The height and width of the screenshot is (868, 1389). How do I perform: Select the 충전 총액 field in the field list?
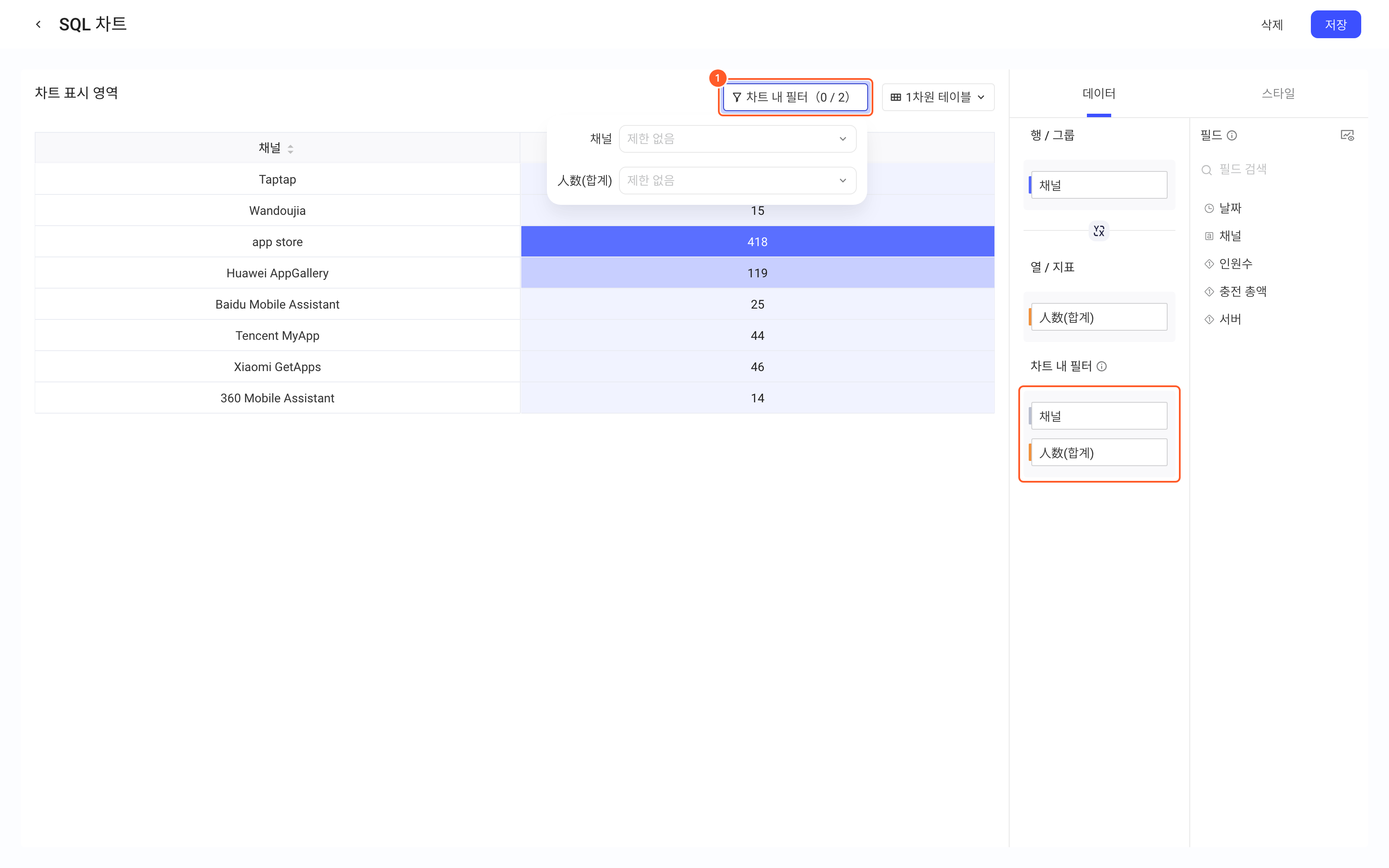(1243, 292)
